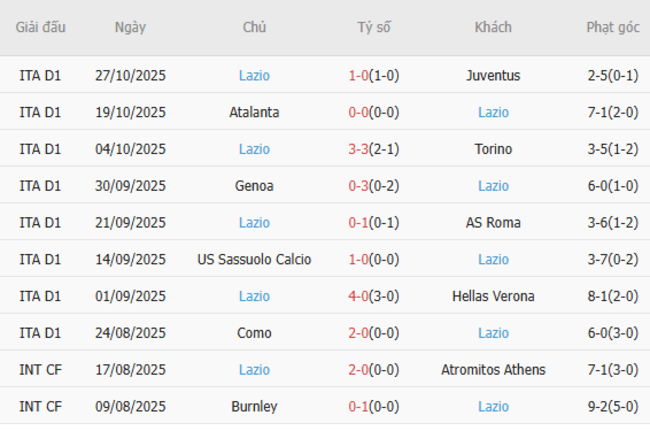650x431 pixels.
Task: Open the Burnley team link
Action: click(x=254, y=407)
